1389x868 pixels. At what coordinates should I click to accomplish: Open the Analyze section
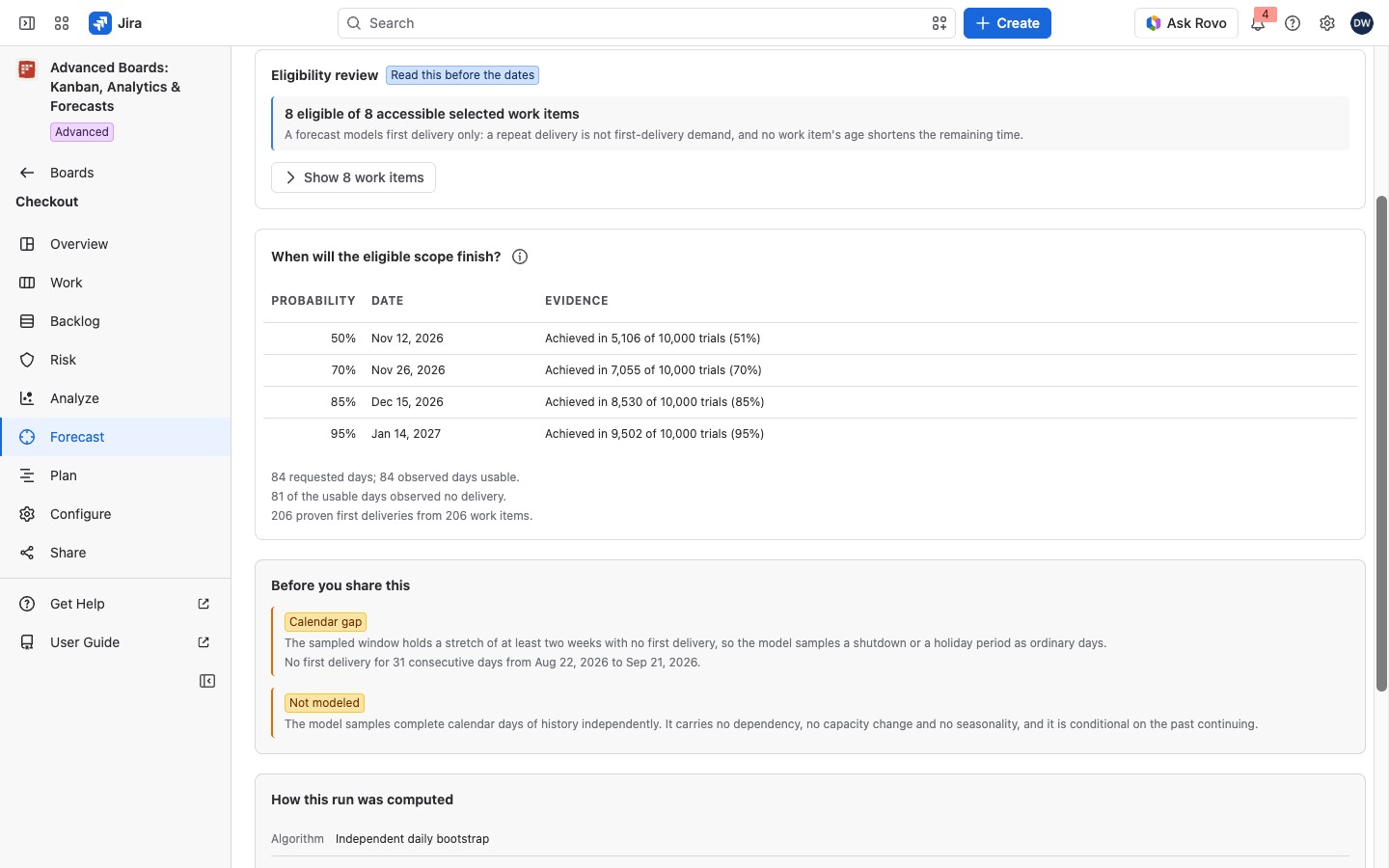pyautogui.click(x=115, y=398)
